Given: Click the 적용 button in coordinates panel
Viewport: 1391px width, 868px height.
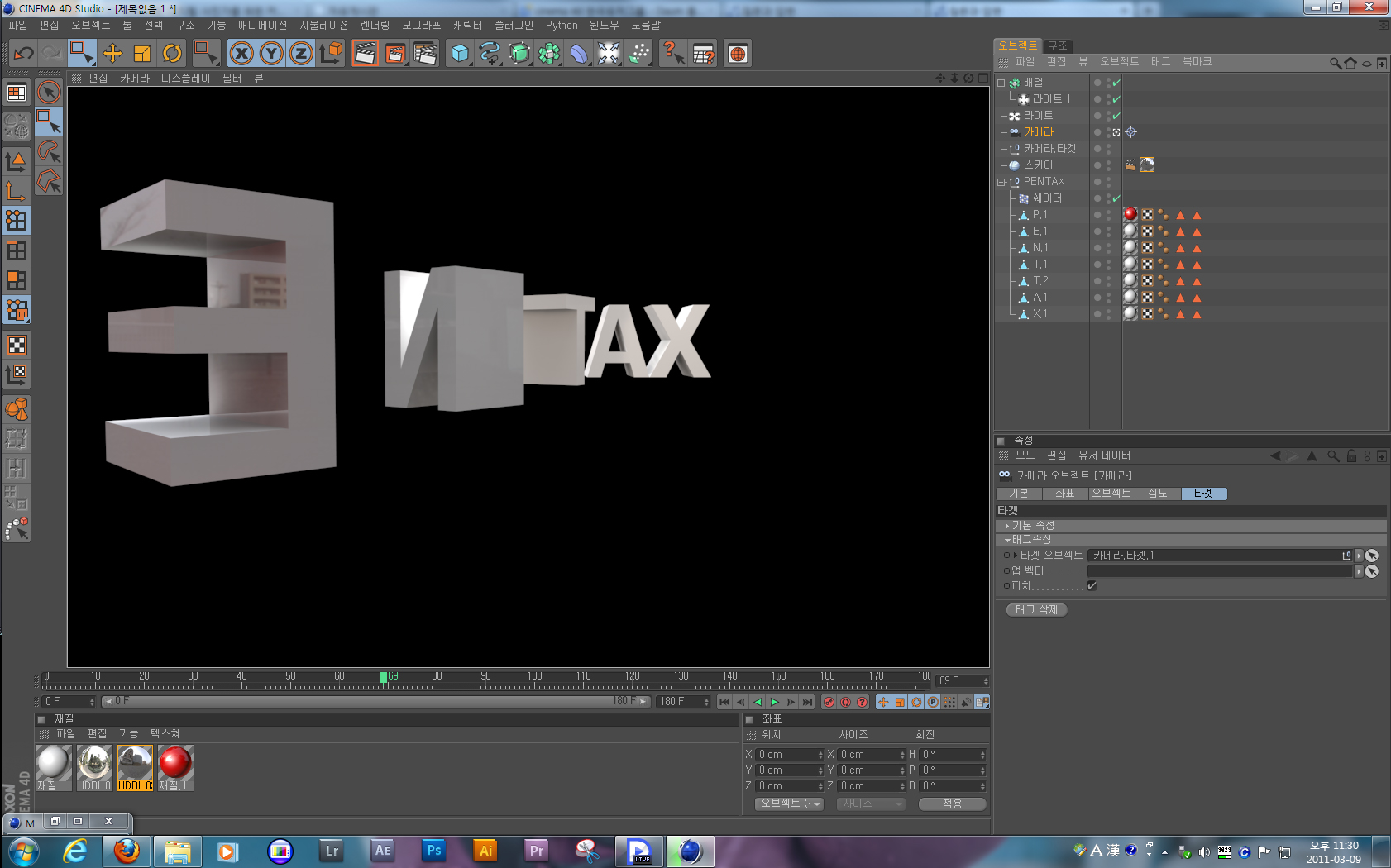Looking at the screenshot, I should point(952,804).
